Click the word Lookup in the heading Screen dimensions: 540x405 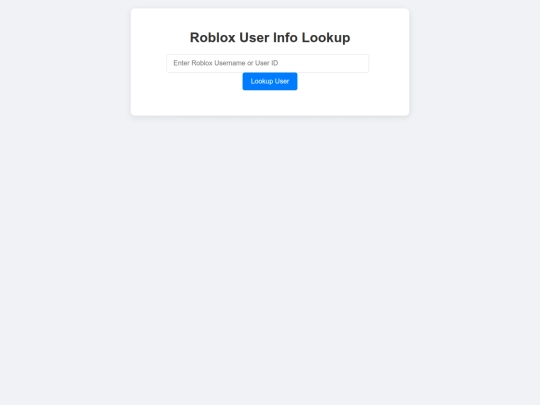click(x=326, y=38)
